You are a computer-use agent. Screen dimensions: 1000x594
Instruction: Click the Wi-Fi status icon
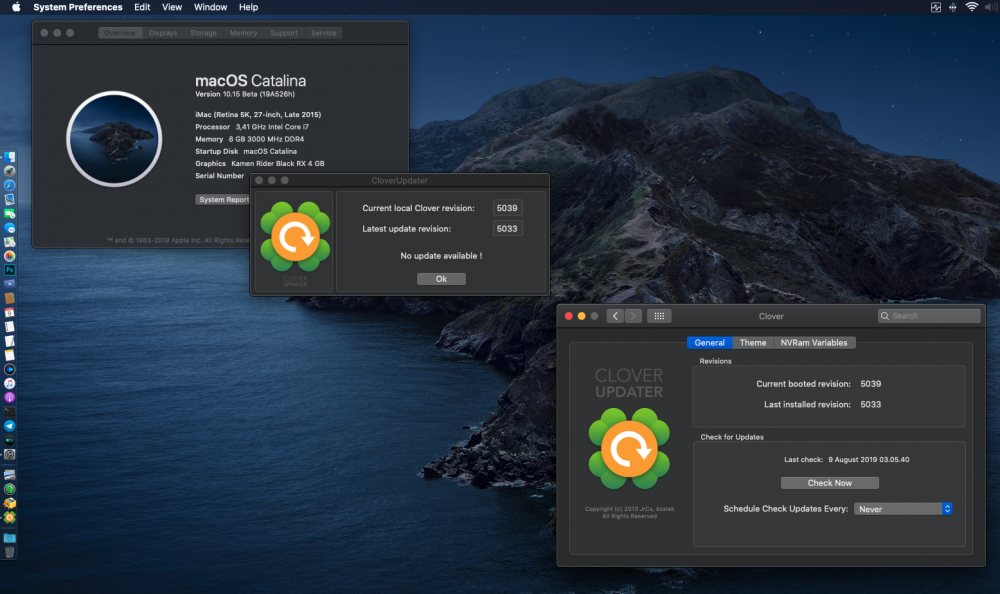[x=971, y=7]
